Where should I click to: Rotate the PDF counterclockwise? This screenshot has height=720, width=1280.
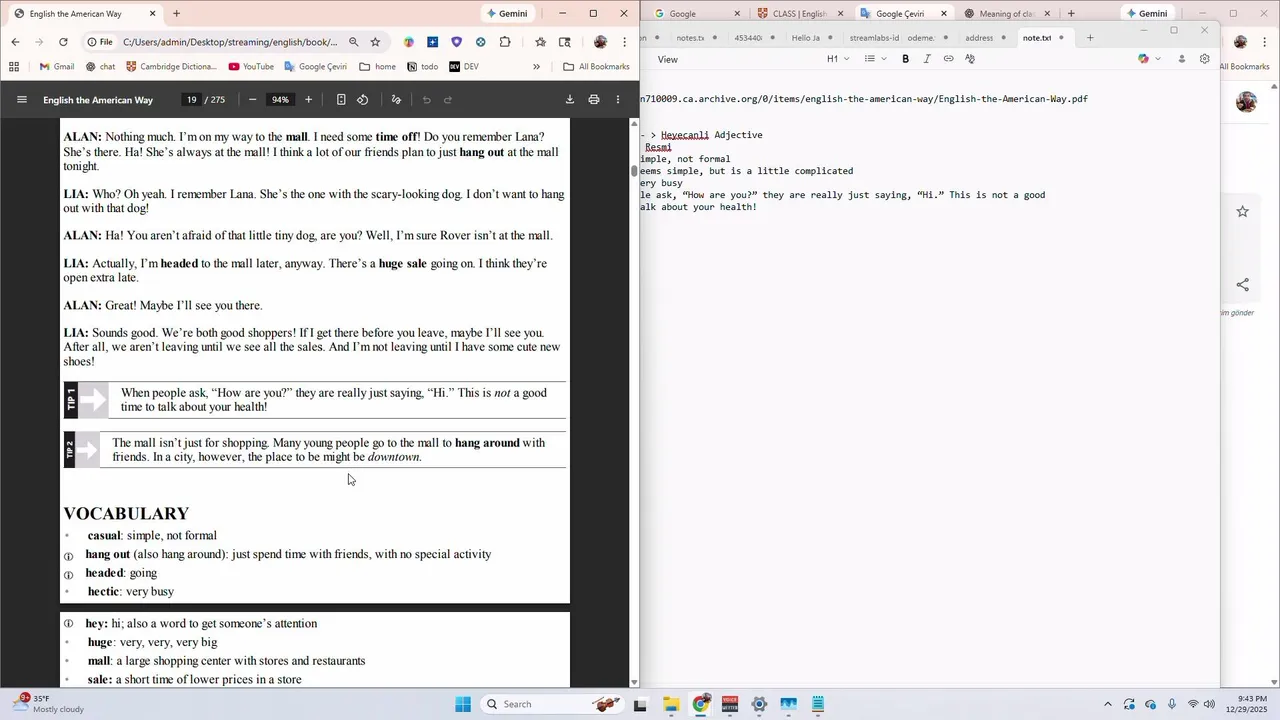(363, 100)
